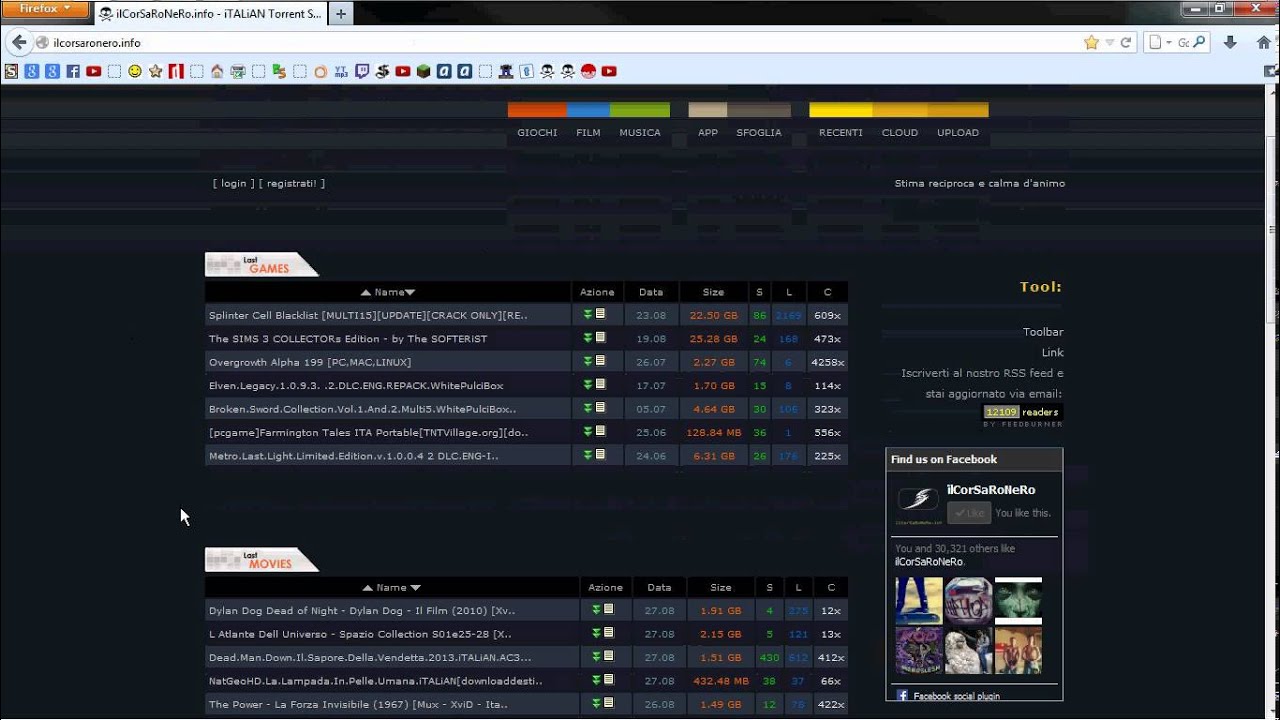
Task: Open the search engine selector dropdown
Action: [x=1161, y=43]
